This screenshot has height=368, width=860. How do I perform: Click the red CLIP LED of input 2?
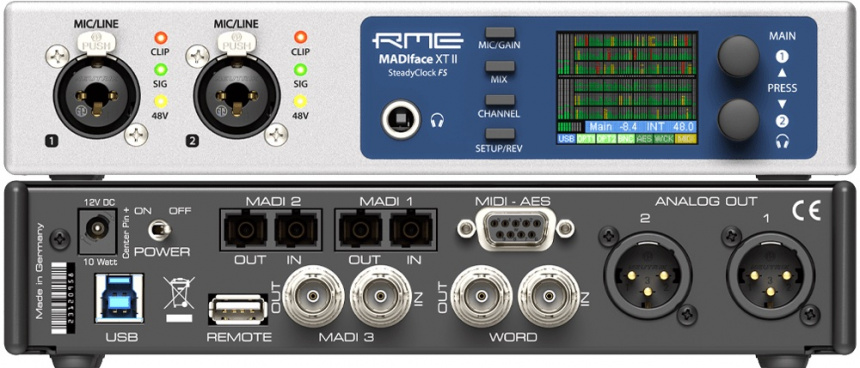coord(300,38)
